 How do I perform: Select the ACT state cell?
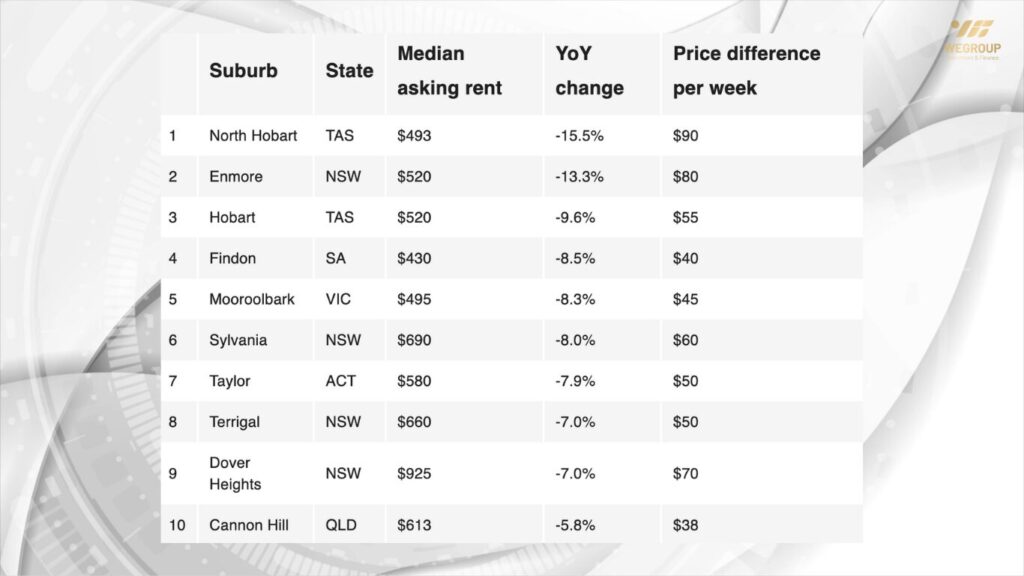(340, 382)
